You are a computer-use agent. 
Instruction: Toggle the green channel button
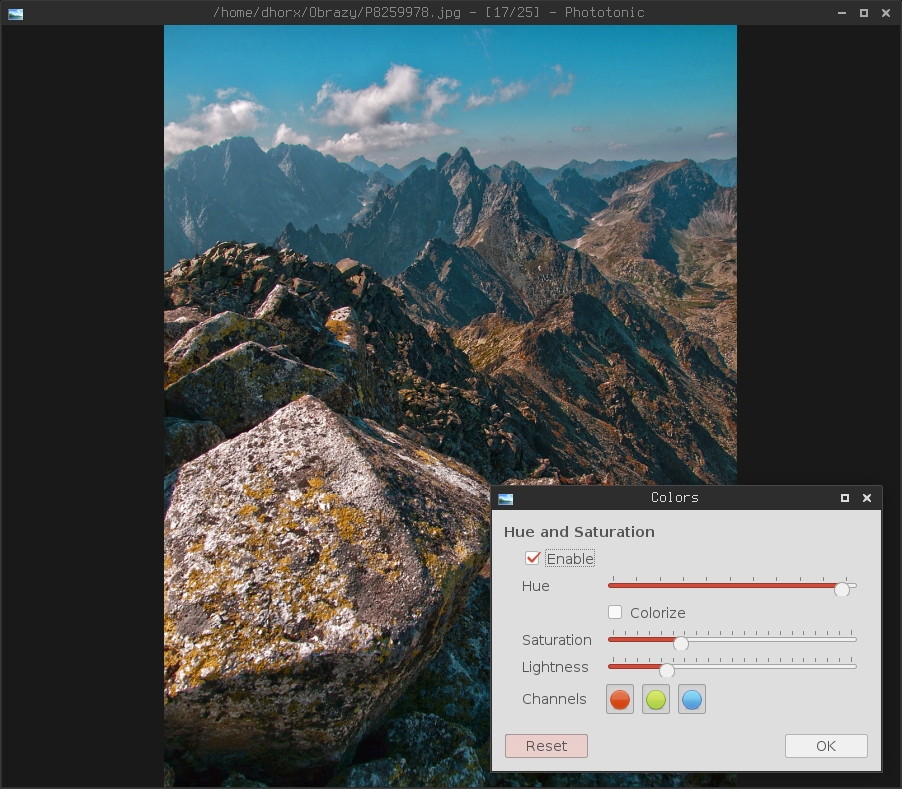pos(656,699)
